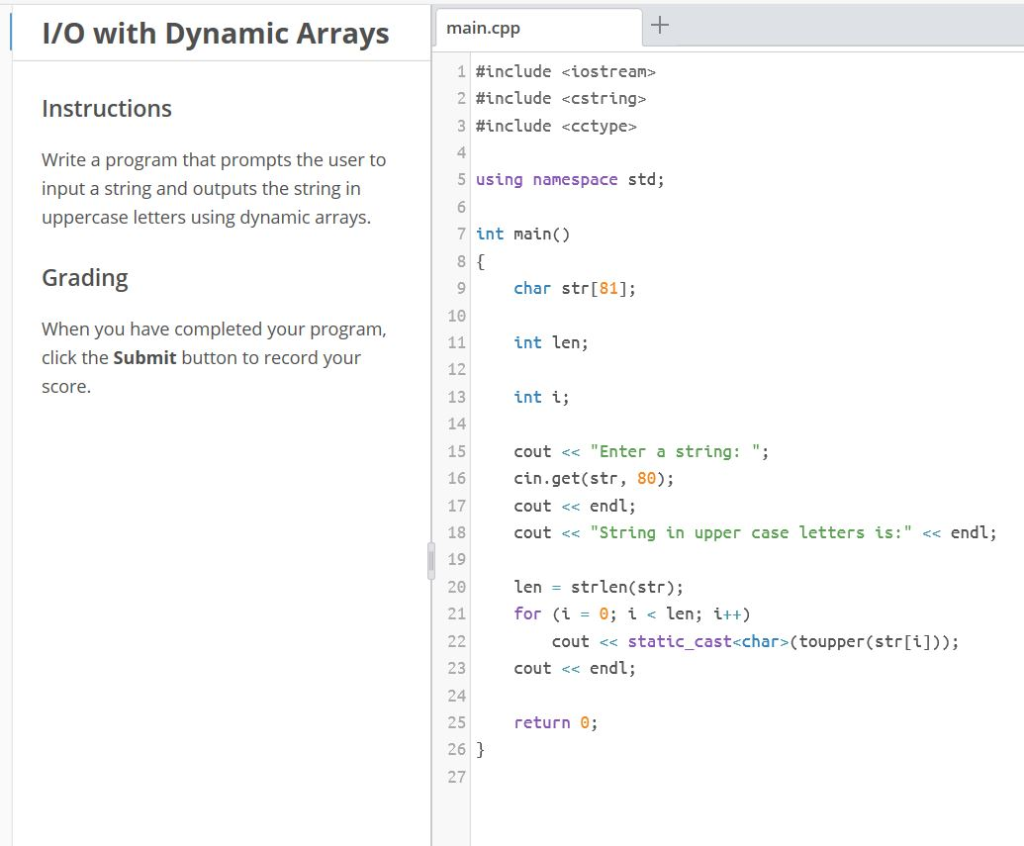The width and height of the screenshot is (1024, 846).
Task: Click line number 16 in the gutter
Action: [456, 478]
